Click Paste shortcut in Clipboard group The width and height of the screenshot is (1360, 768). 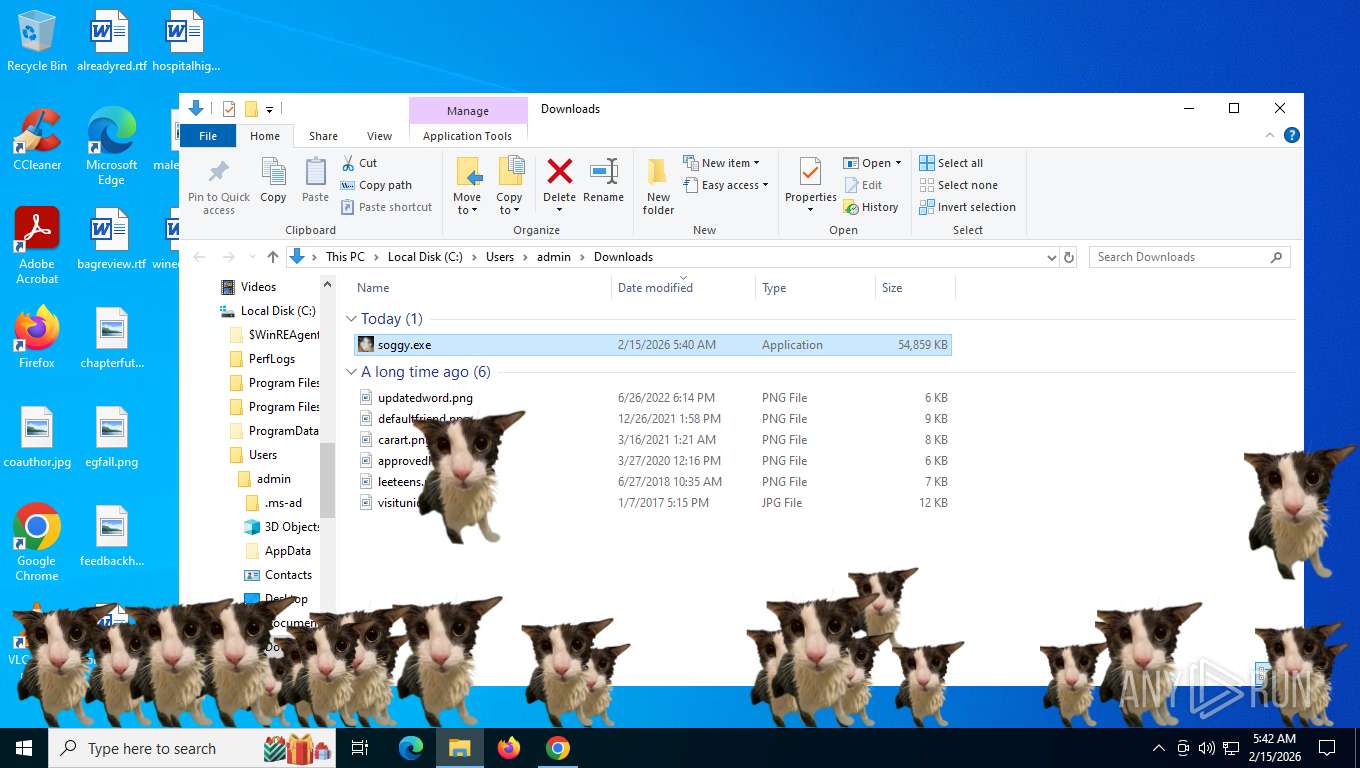387,207
